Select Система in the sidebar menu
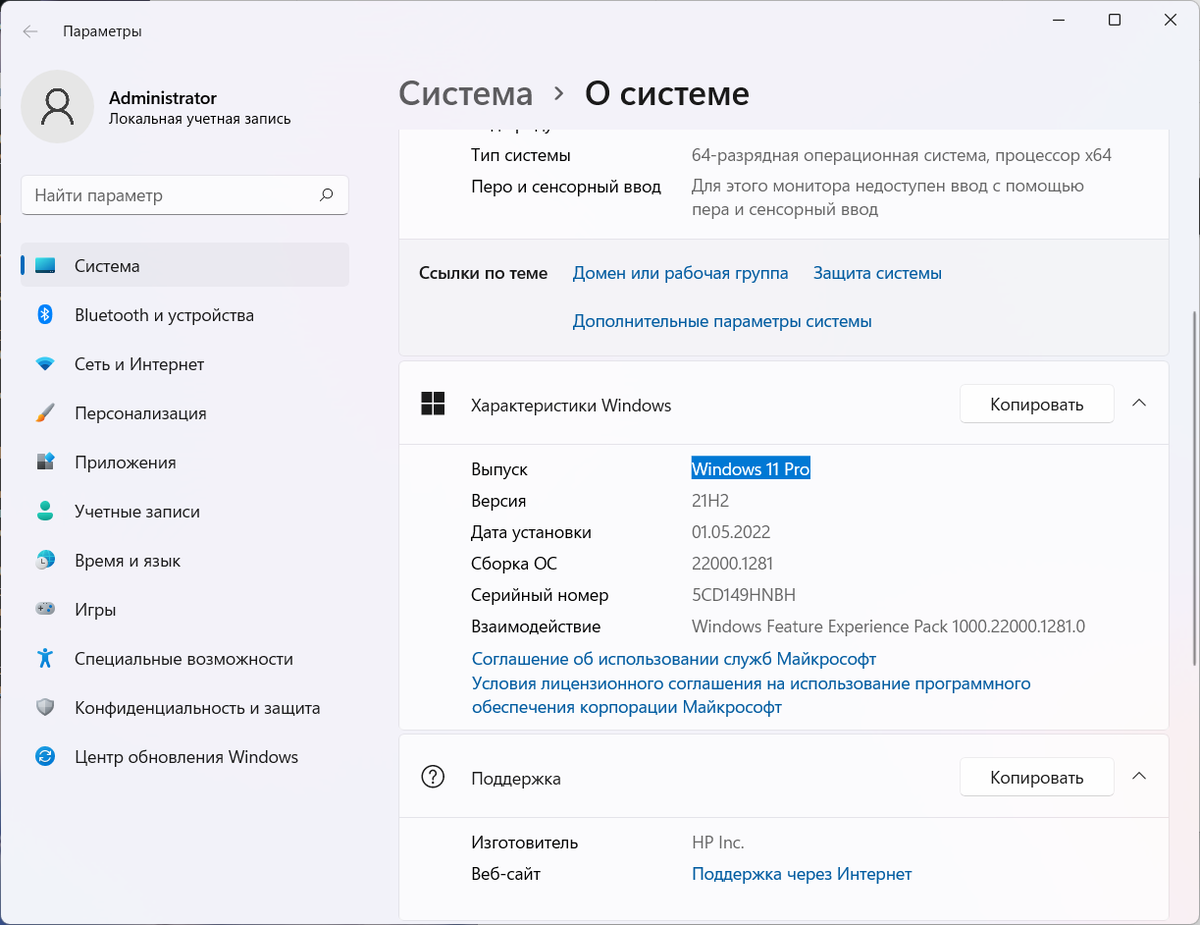 [x=107, y=265]
